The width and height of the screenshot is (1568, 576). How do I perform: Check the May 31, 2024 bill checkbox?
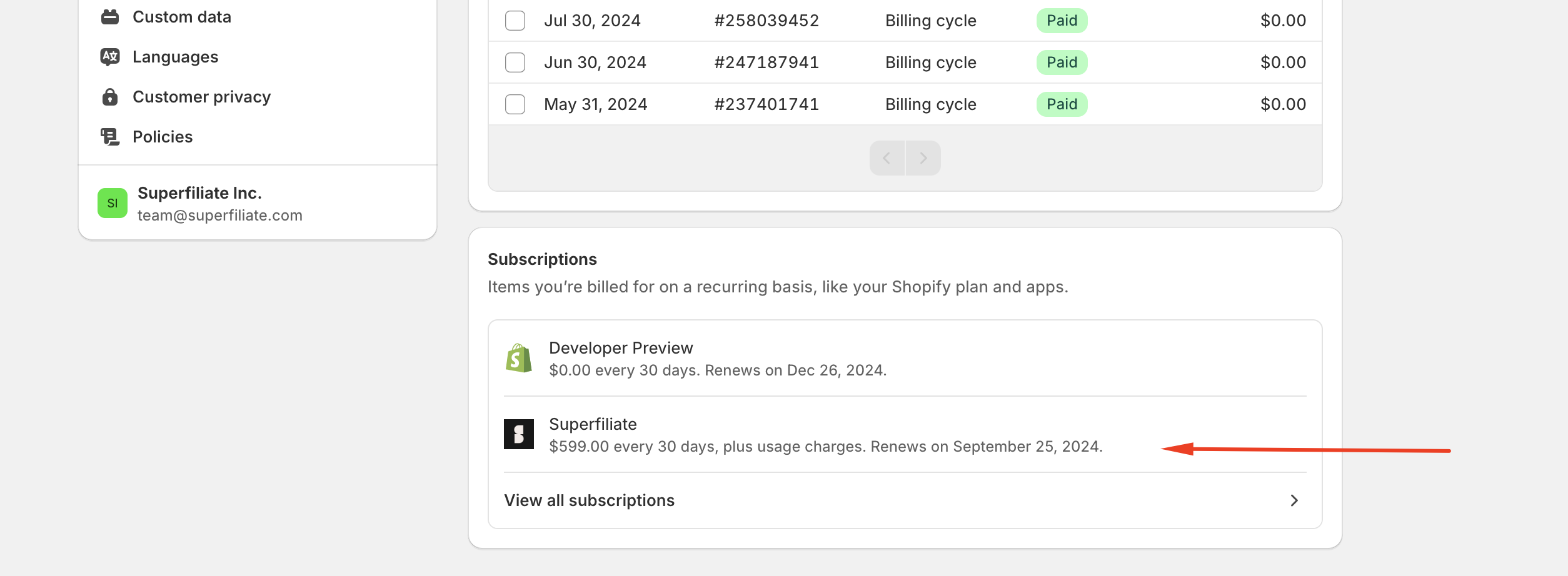515,104
